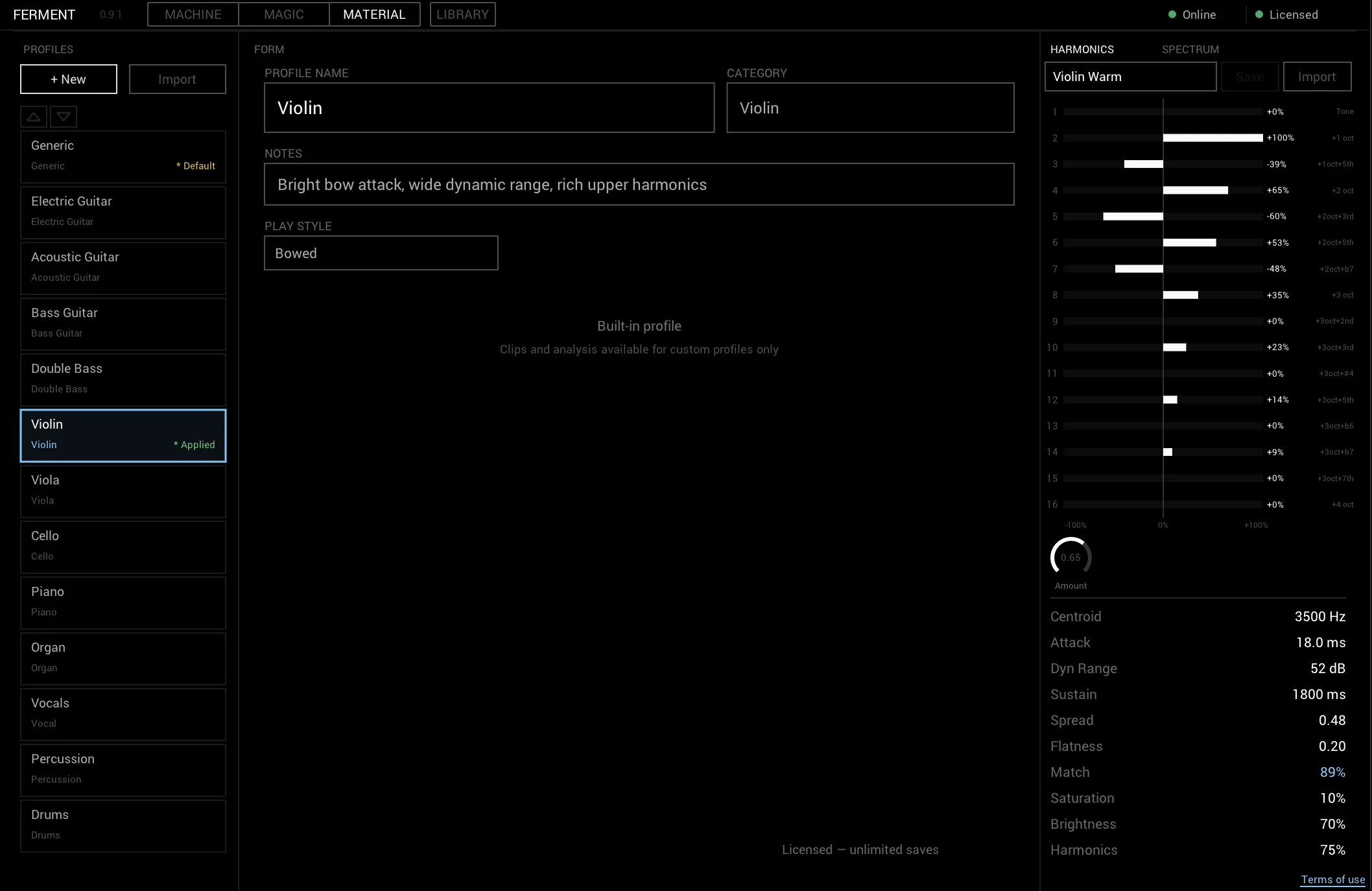Select the Drums profile
Screen dimensions: 1372x891
123,824
